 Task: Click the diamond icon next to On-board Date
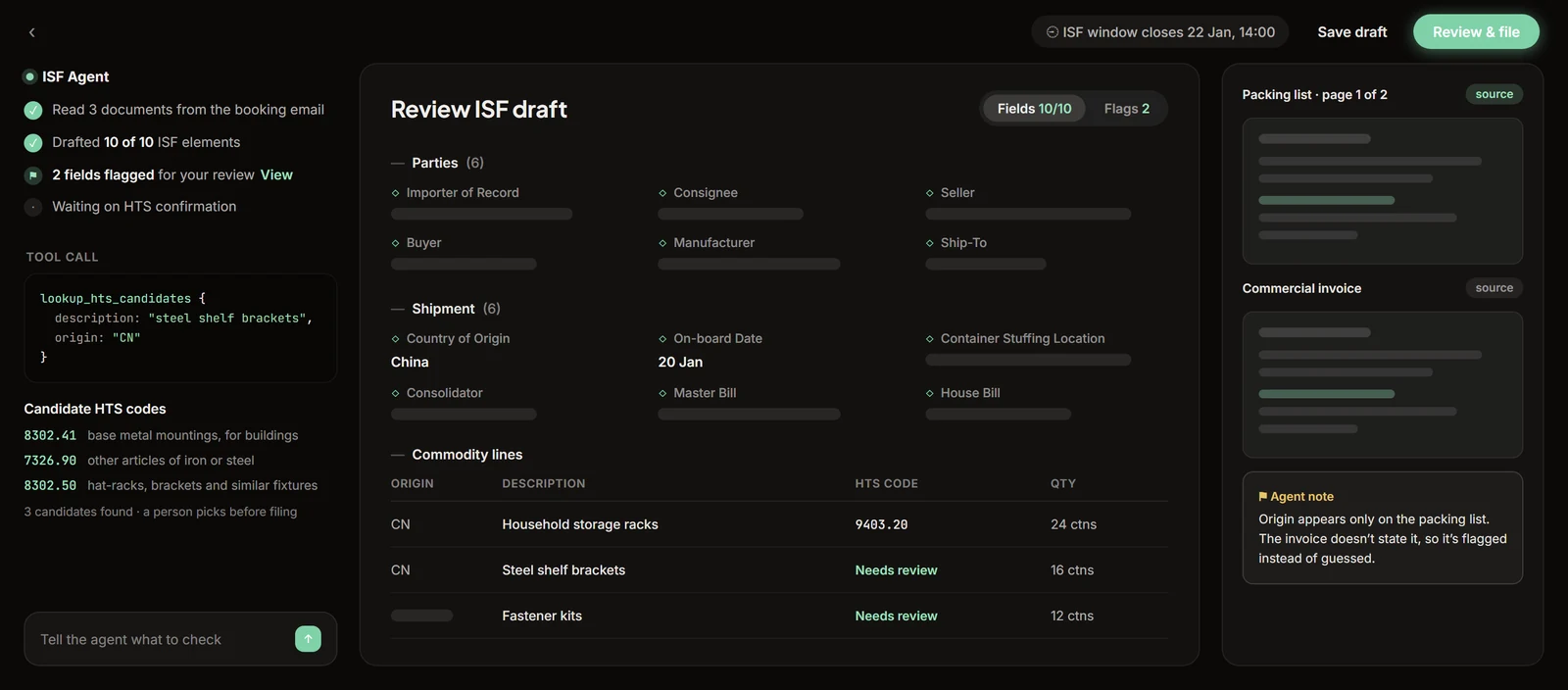tap(663, 339)
